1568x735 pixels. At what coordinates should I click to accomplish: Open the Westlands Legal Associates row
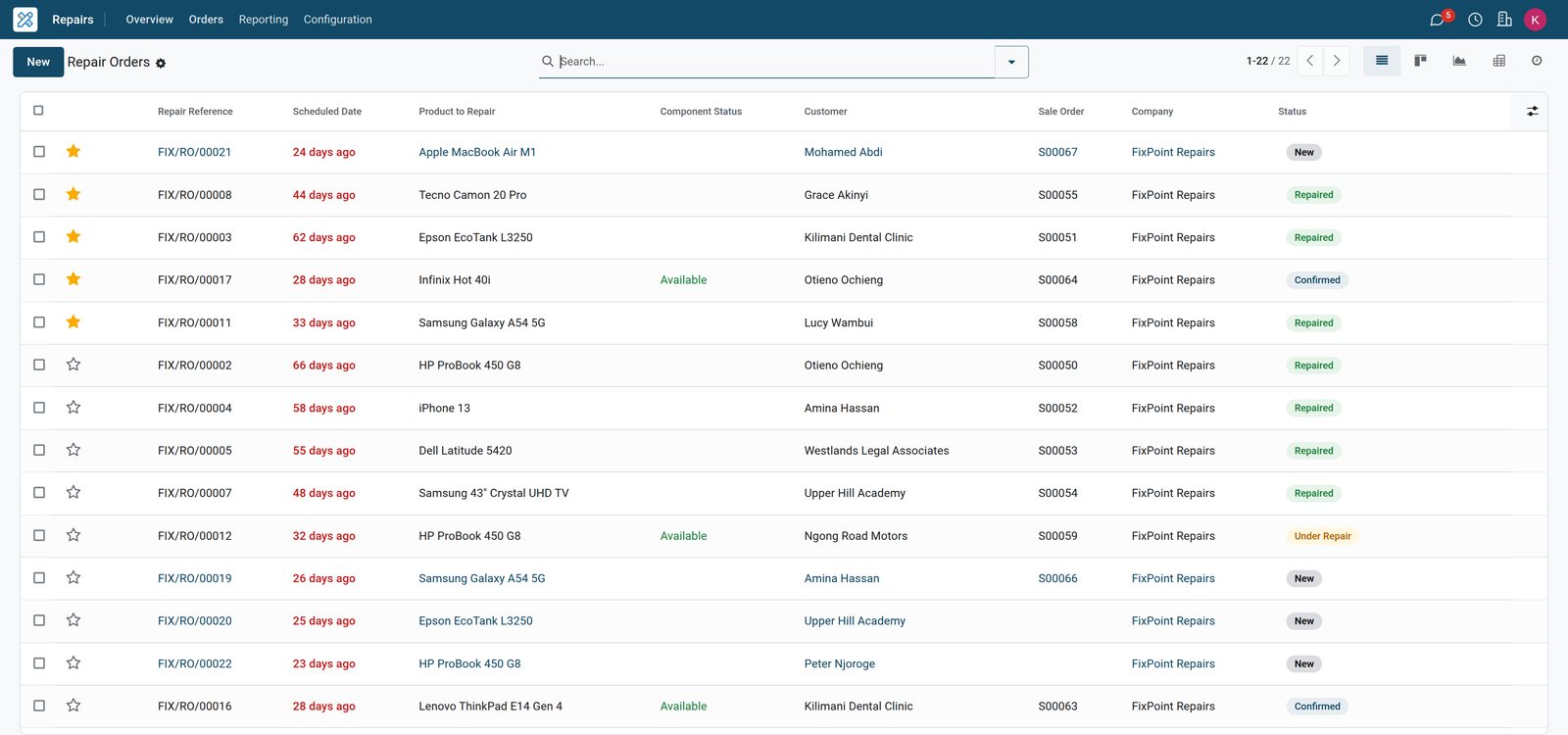[784, 451]
